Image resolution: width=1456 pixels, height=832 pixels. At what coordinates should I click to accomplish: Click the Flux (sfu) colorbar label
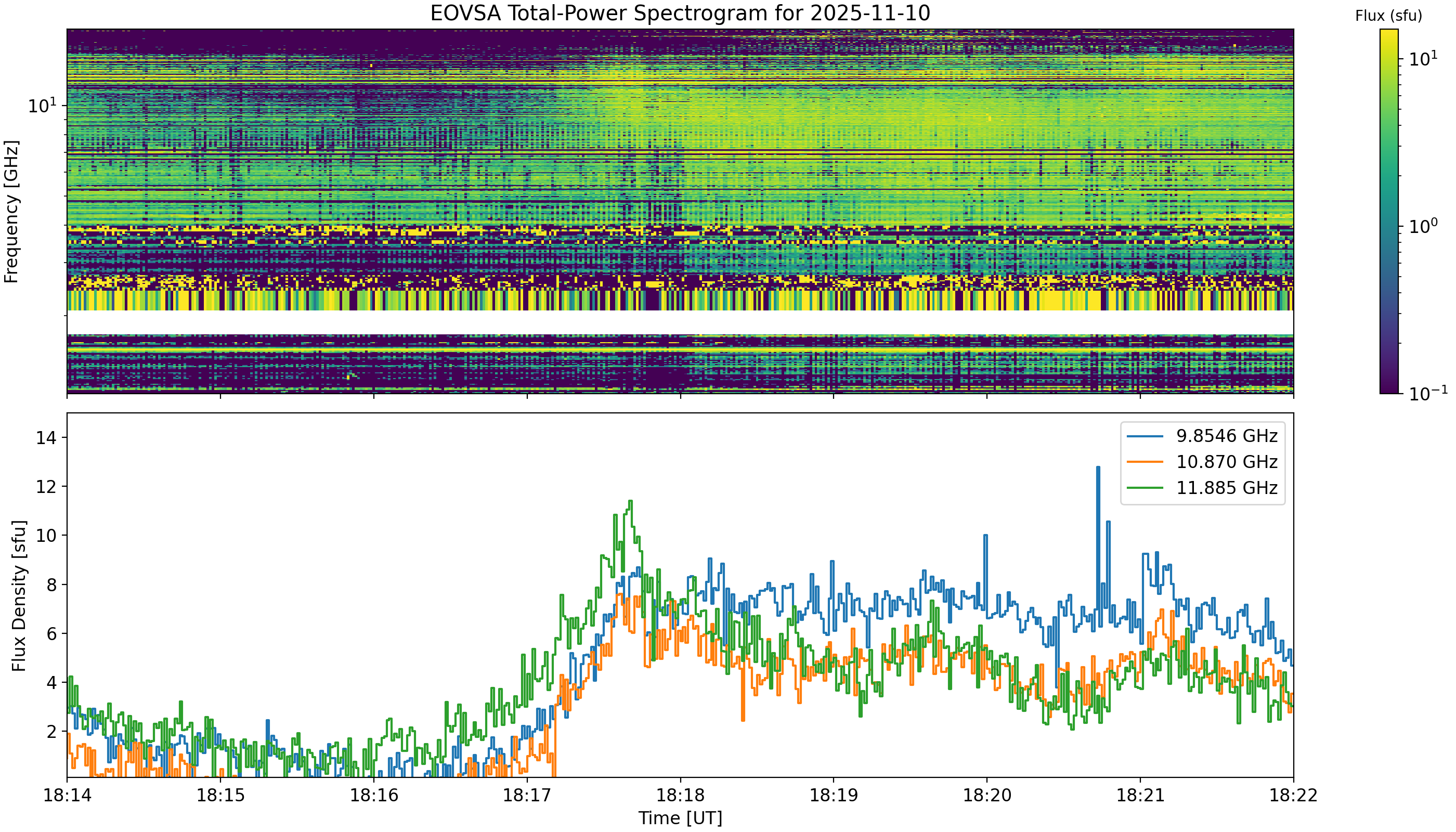pos(1388,16)
